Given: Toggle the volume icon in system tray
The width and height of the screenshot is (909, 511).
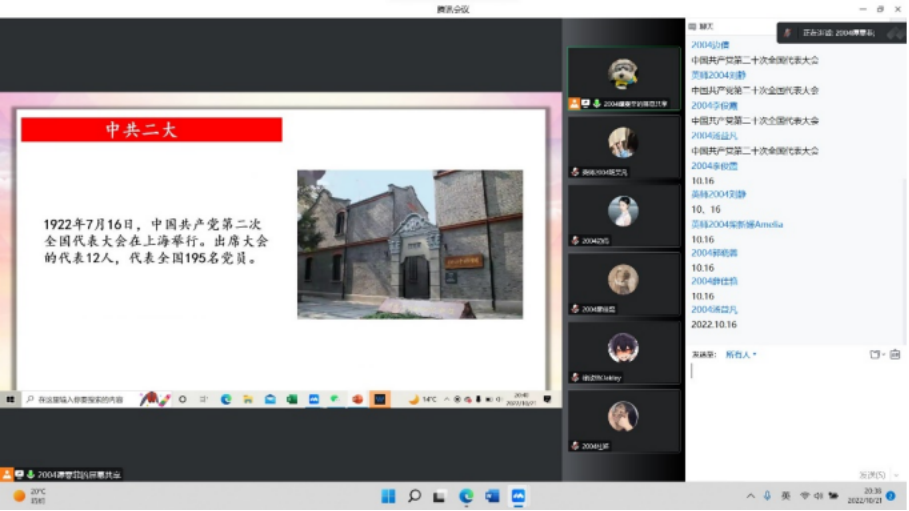Looking at the screenshot, I should click(x=818, y=496).
